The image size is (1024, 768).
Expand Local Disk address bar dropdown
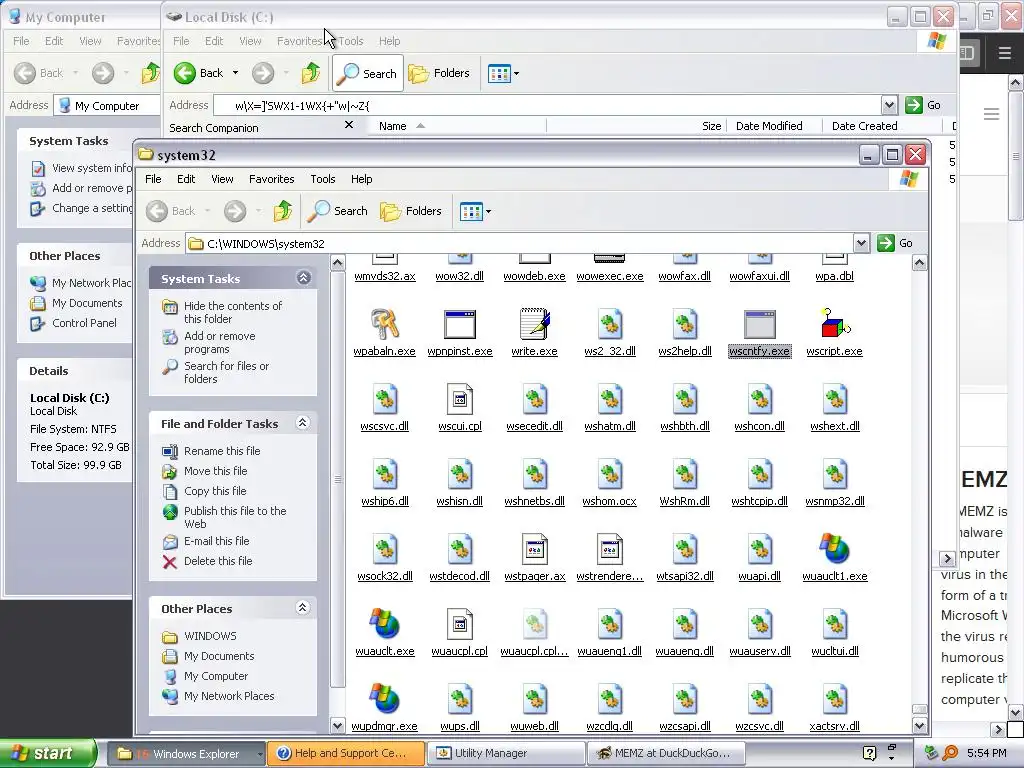coord(889,105)
